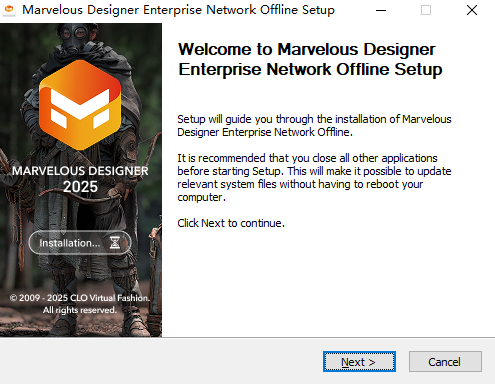
Task: Click the 2025 version number on banner
Action: pos(80,187)
